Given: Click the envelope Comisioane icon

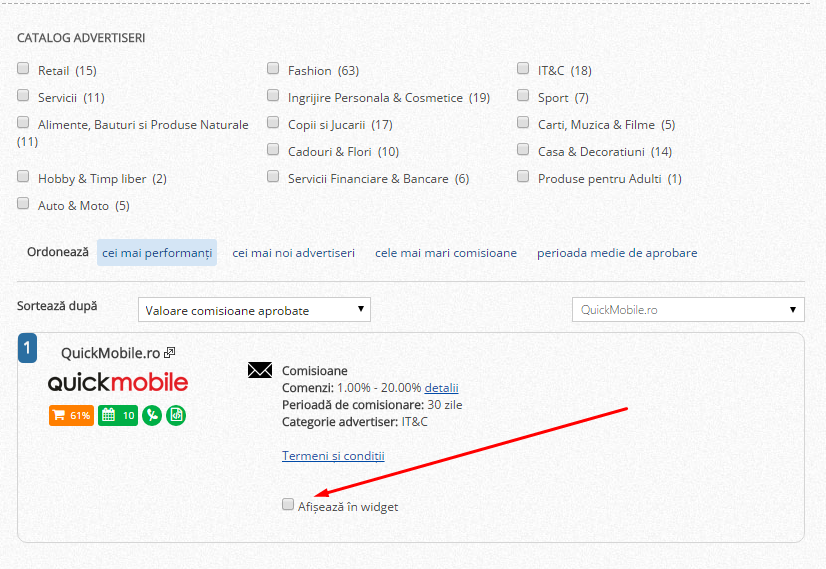Looking at the screenshot, I should [x=260, y=370].
